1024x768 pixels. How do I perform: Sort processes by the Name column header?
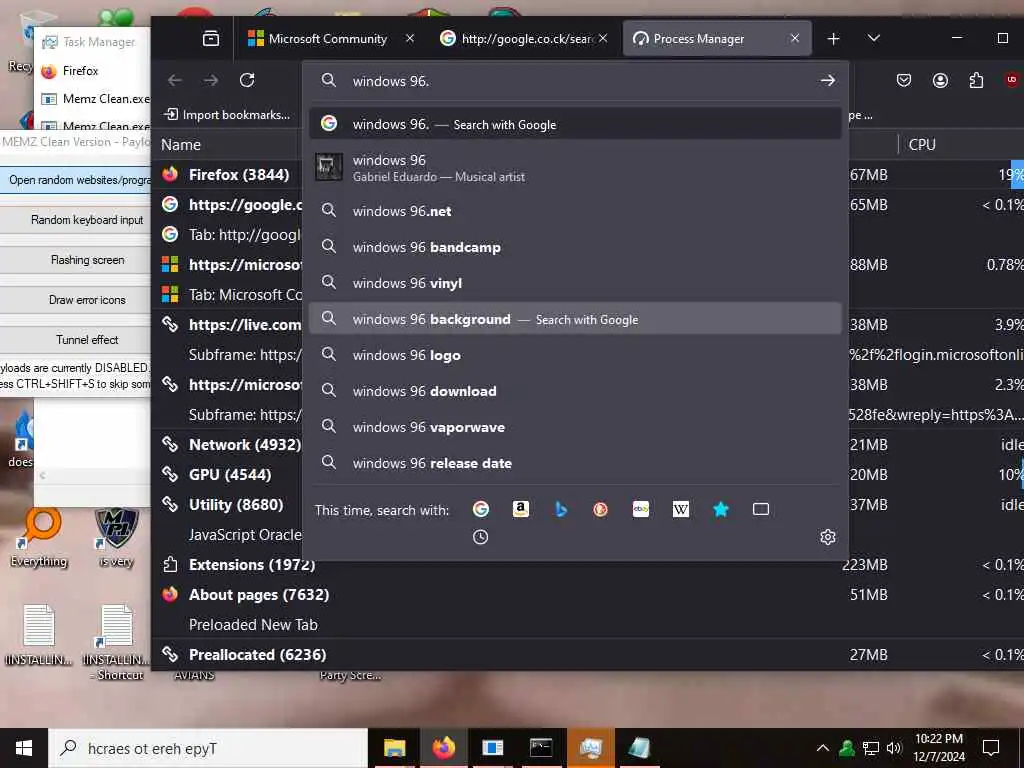coord(181,144)
